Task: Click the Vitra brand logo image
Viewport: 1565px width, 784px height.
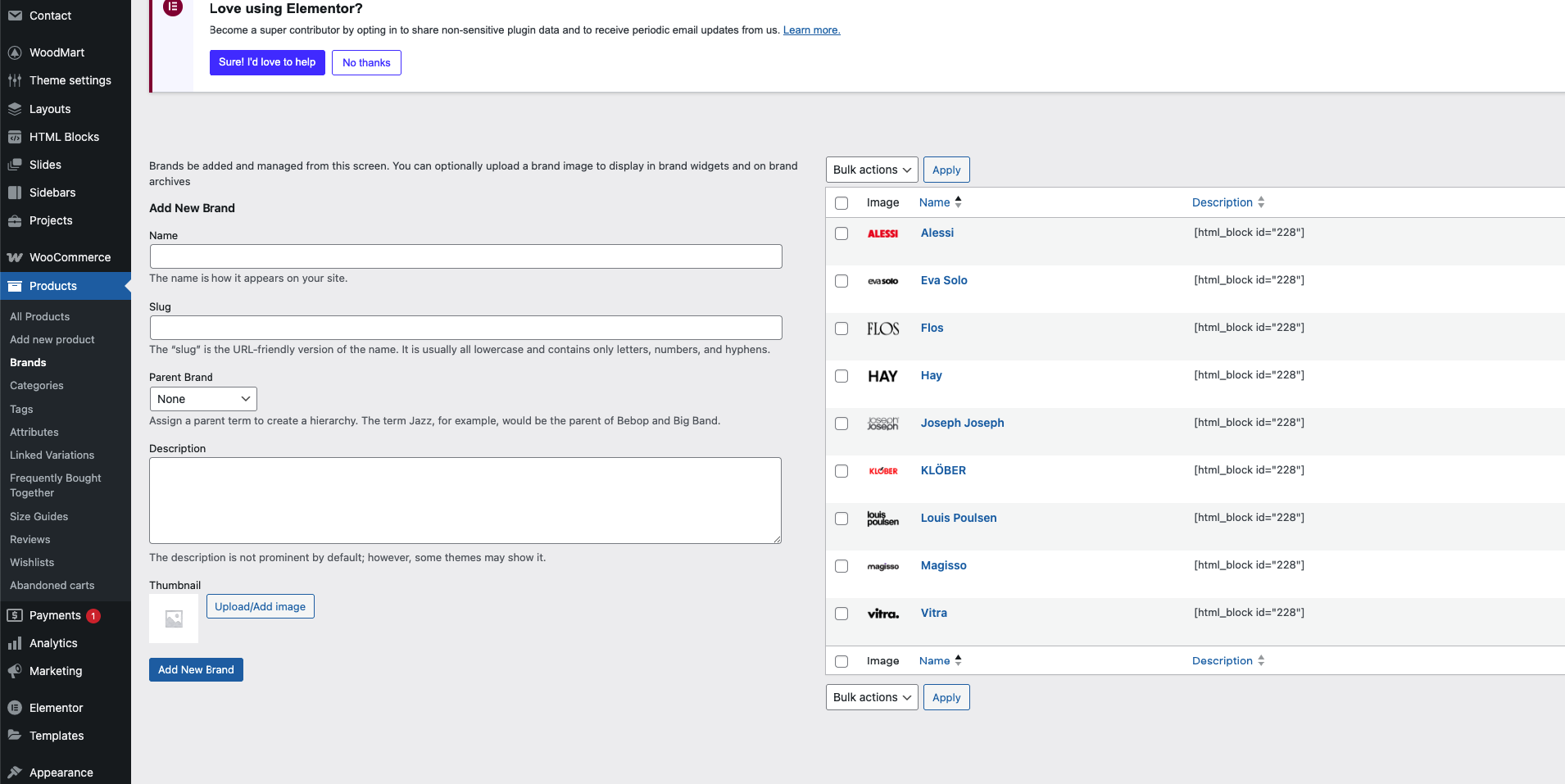Action: pos(883,614)
